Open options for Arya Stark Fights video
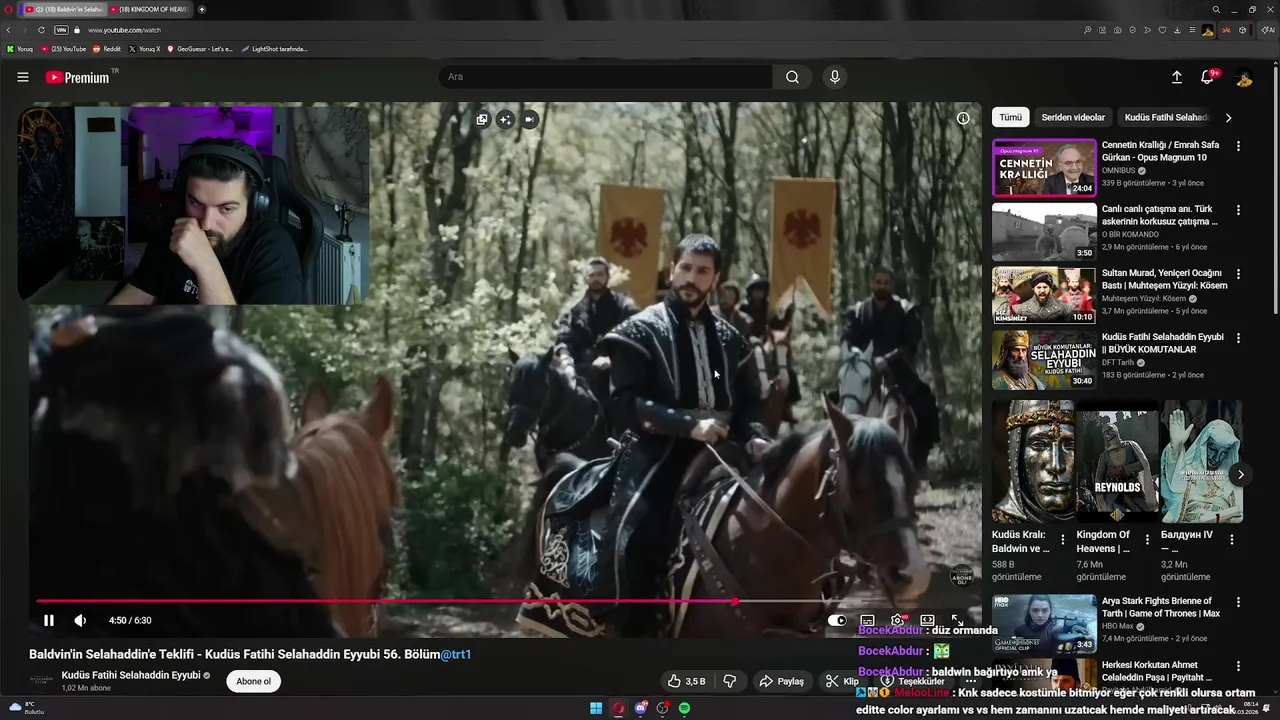The height and width of the screenshot is (720, 1280). click(1238, 602)
